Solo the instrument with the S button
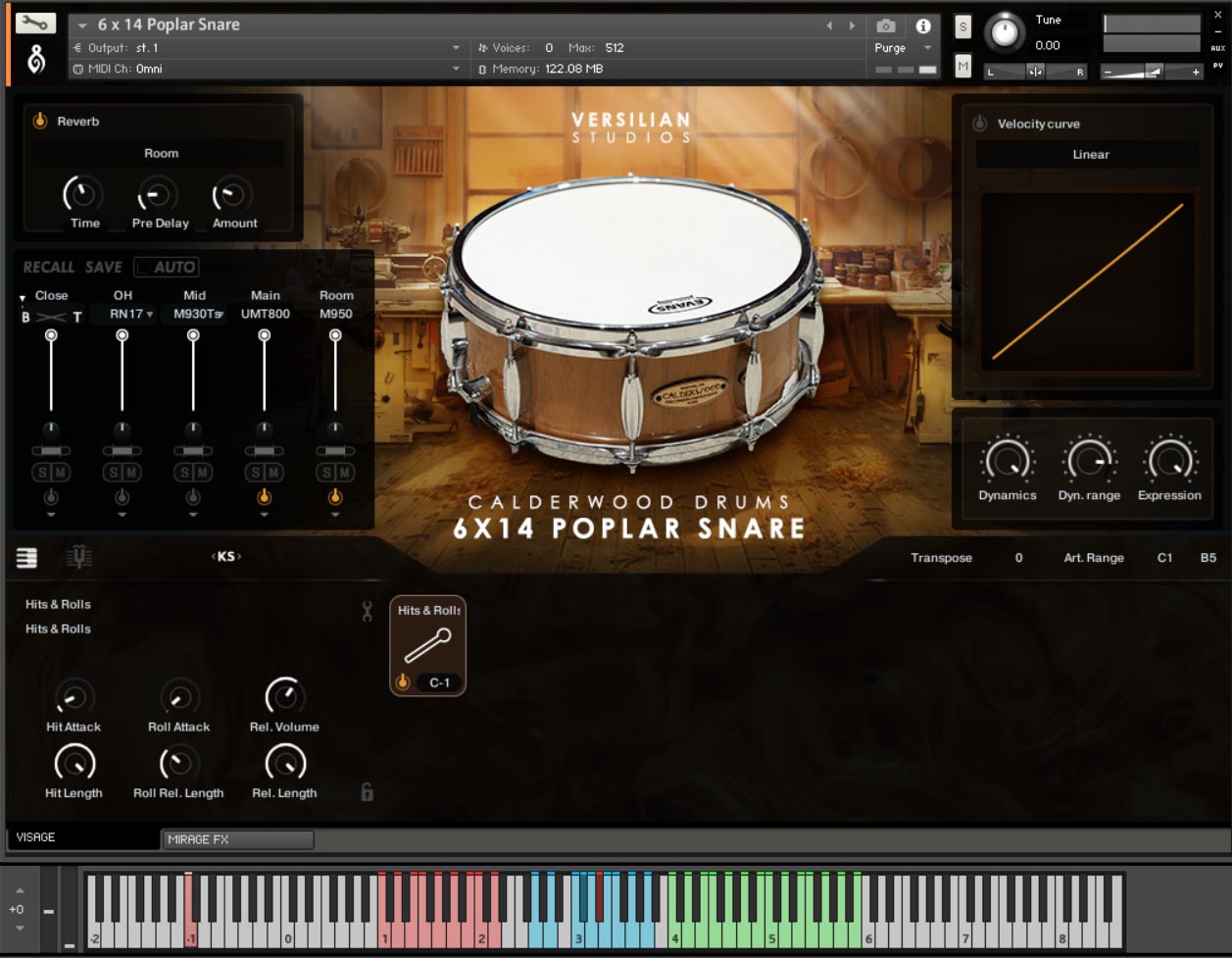1232x958 pixels. 962,27
